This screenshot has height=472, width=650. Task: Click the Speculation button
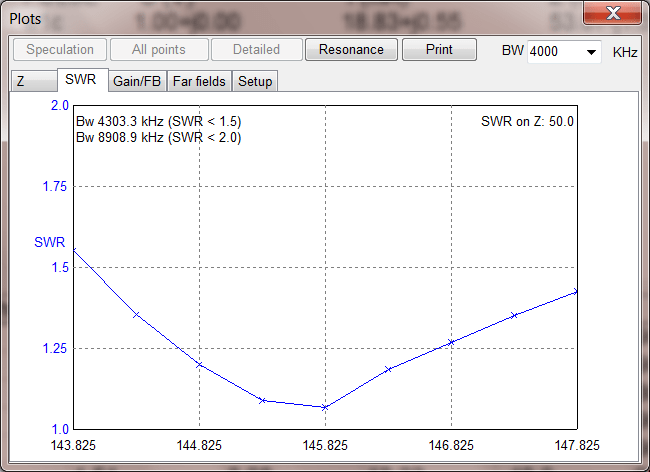tap(60, 50)
